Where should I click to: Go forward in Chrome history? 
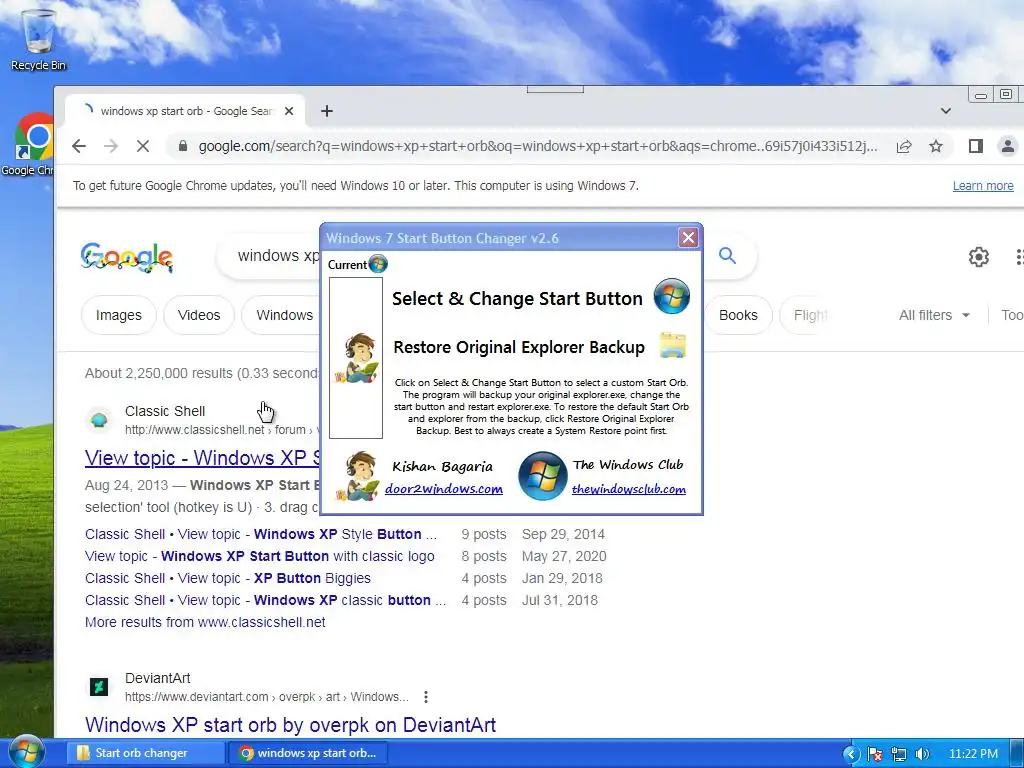[x=111, y=146]
